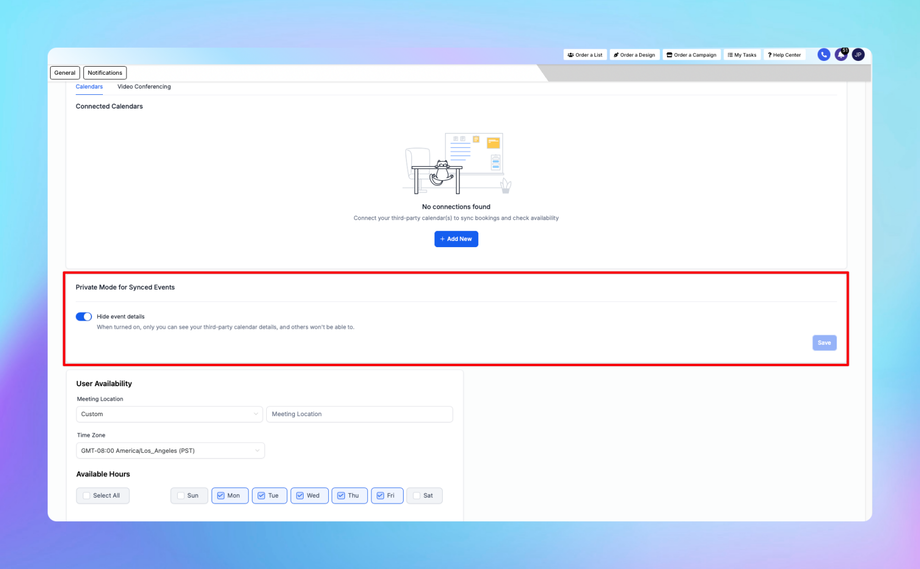The image size is (920, 569).
Task: Uncheck the Fri availability checkbox
Action: (x=380, y=496)
